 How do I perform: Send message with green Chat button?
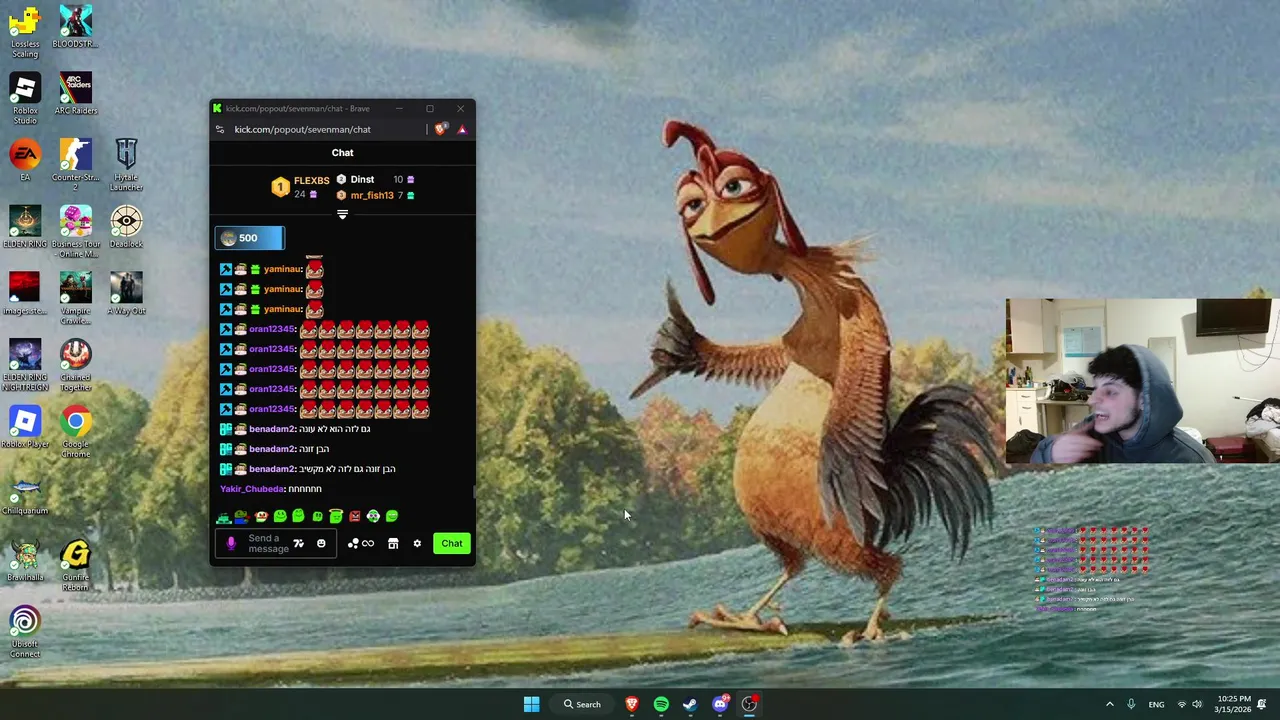click(x=452, y=544)
